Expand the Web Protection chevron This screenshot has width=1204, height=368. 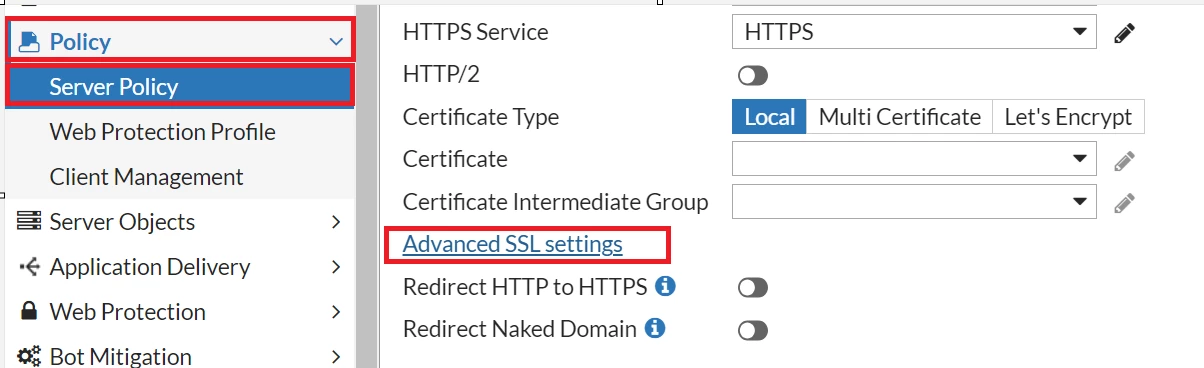(336, 312)
